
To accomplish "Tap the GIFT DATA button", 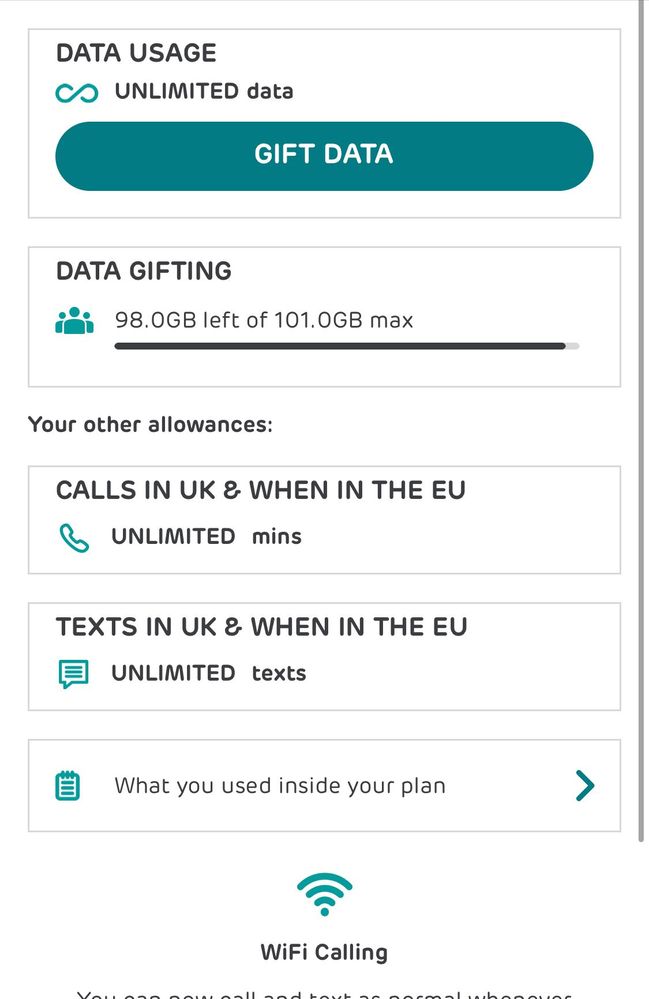I will [324, 155].
